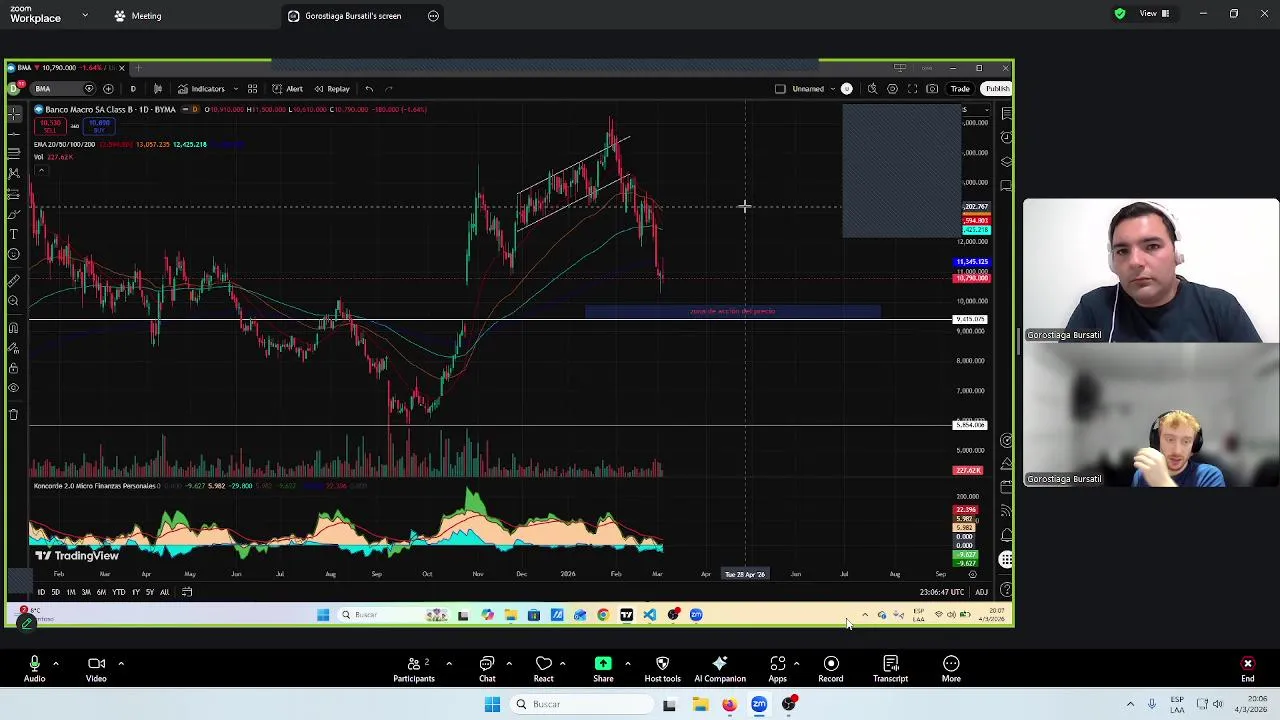Image resolution: width=1280 pixels, height=720 pixels.
Task: Open the fib retracement tool icon
Action: pyautogui.click(x=14, y=154)
